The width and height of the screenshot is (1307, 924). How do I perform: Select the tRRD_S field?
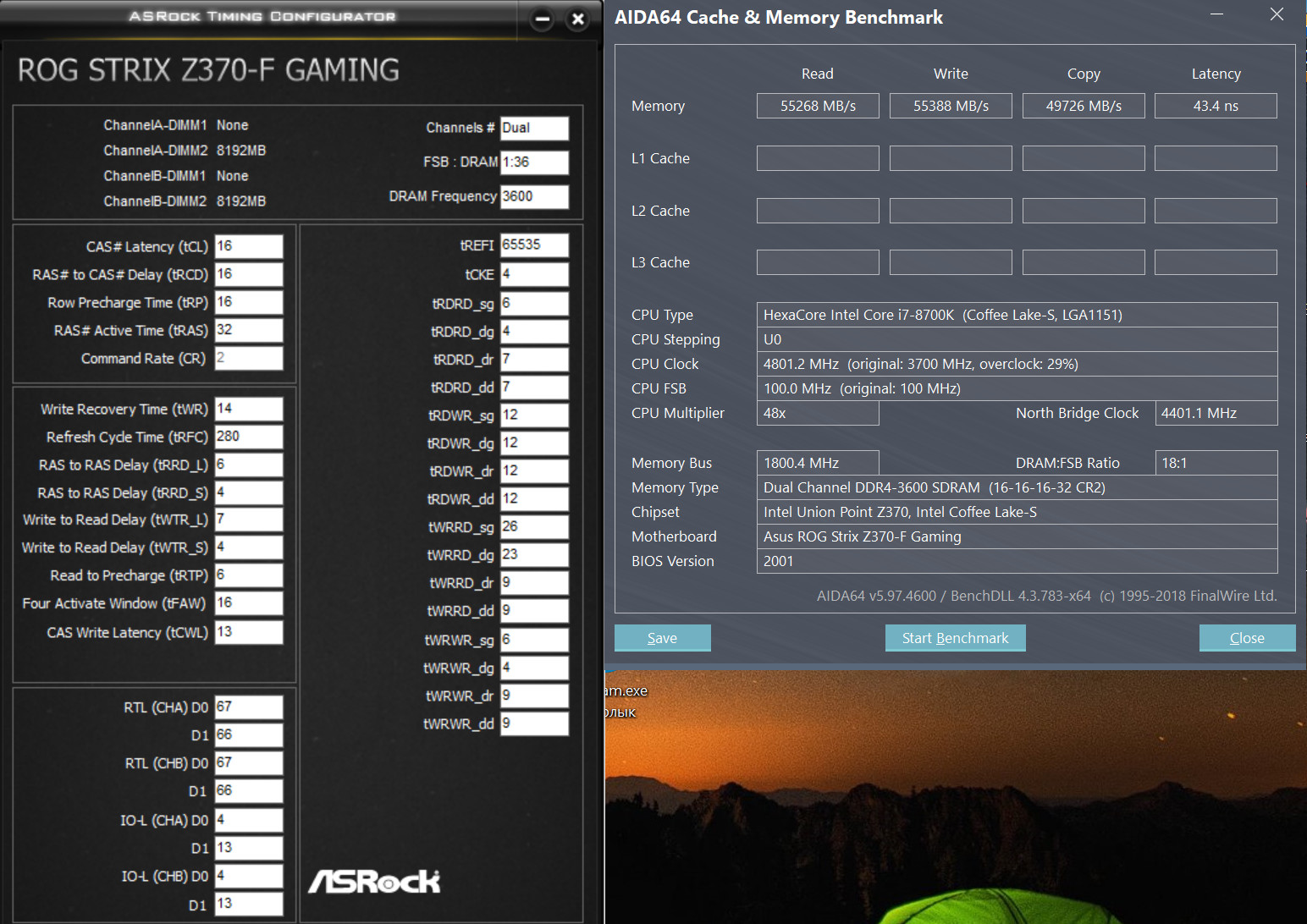(x=249, y=492)
